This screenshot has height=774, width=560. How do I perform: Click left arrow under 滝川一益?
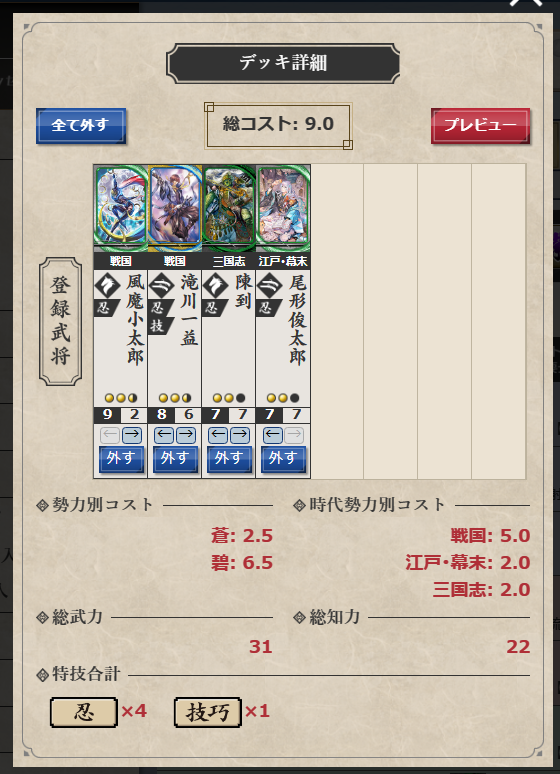coord(163,435)
